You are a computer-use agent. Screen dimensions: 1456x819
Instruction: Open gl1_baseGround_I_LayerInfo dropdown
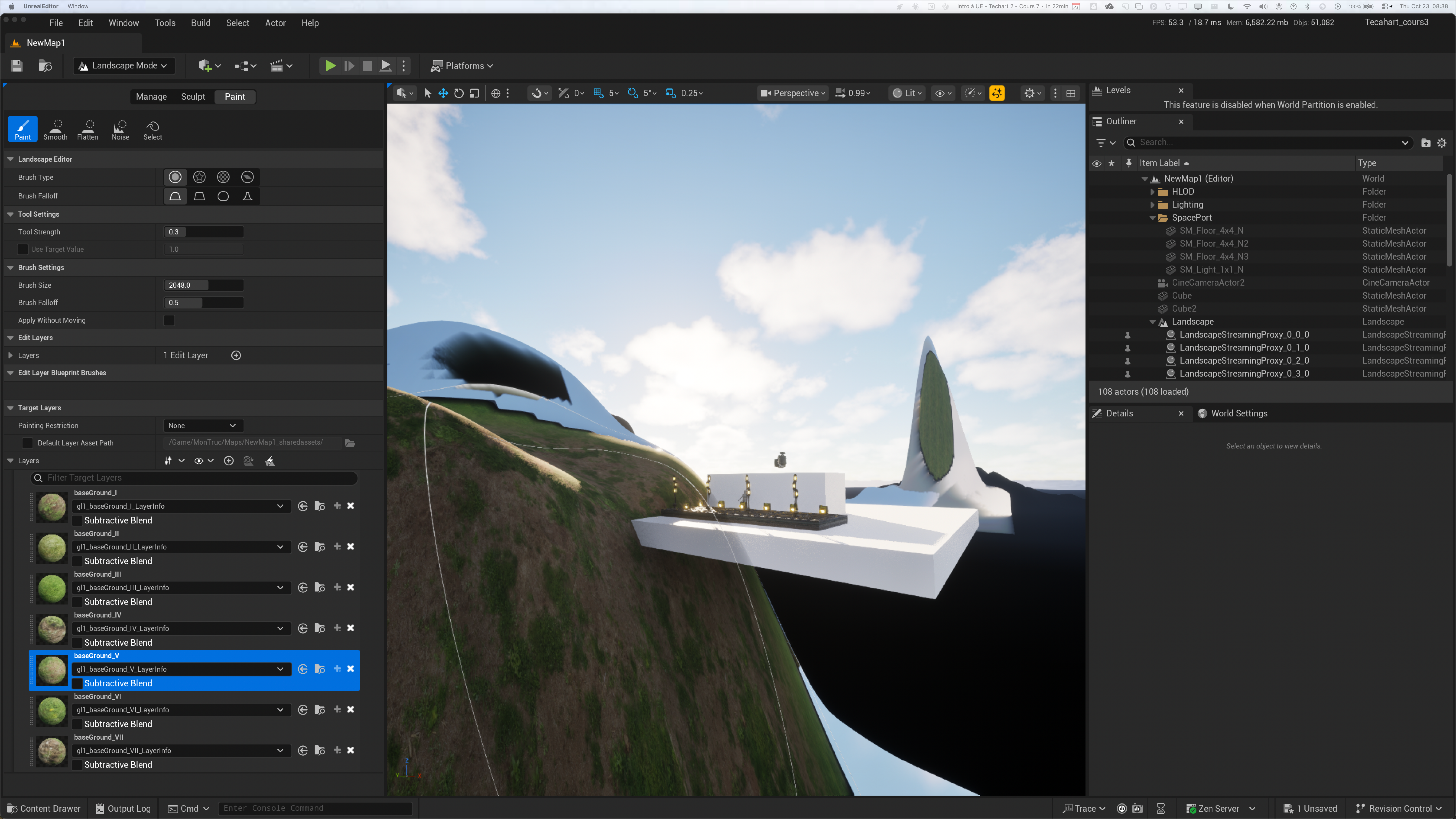point(181,506)
